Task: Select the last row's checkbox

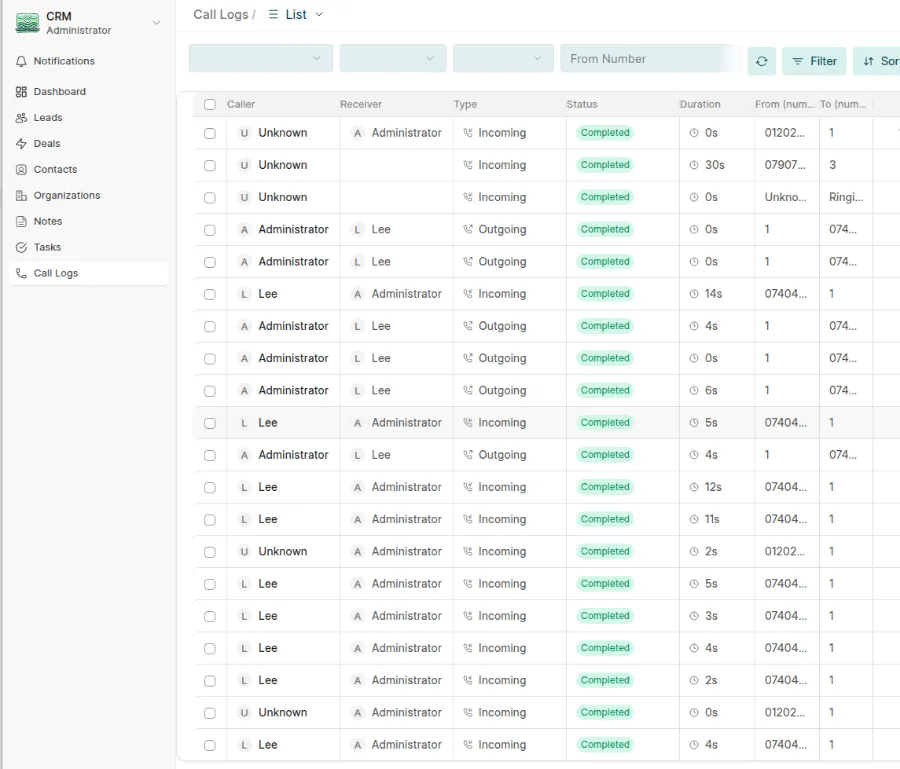Action: [x=210, y=745]
